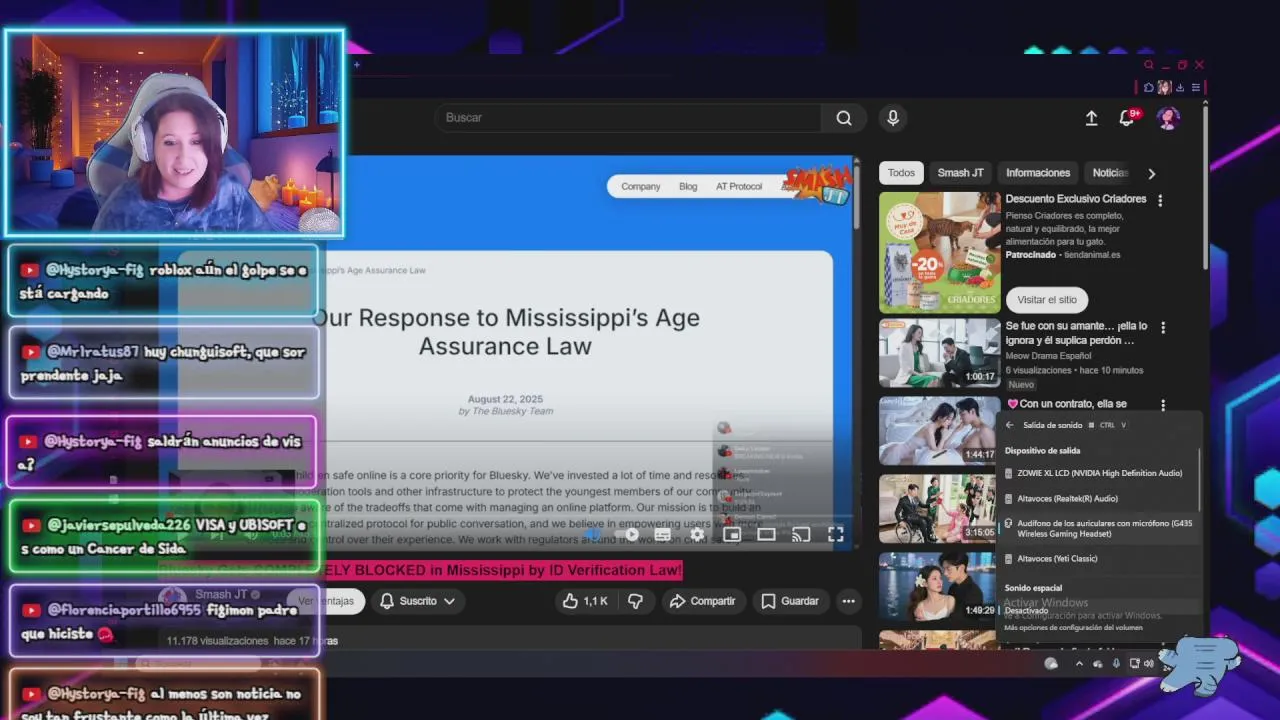Viewport: 1280px width, 720px height.
Task: Open Más opciones de configuración del volumen
Action: tap(1073, 628)
